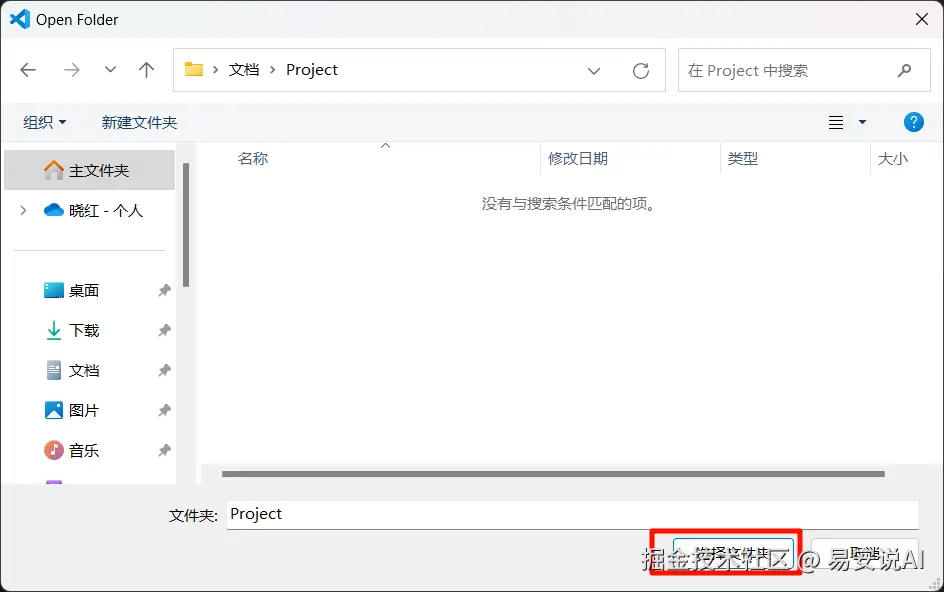Open 下载 in quick access
The image size is (944, 592).
(x=72, y=330)
